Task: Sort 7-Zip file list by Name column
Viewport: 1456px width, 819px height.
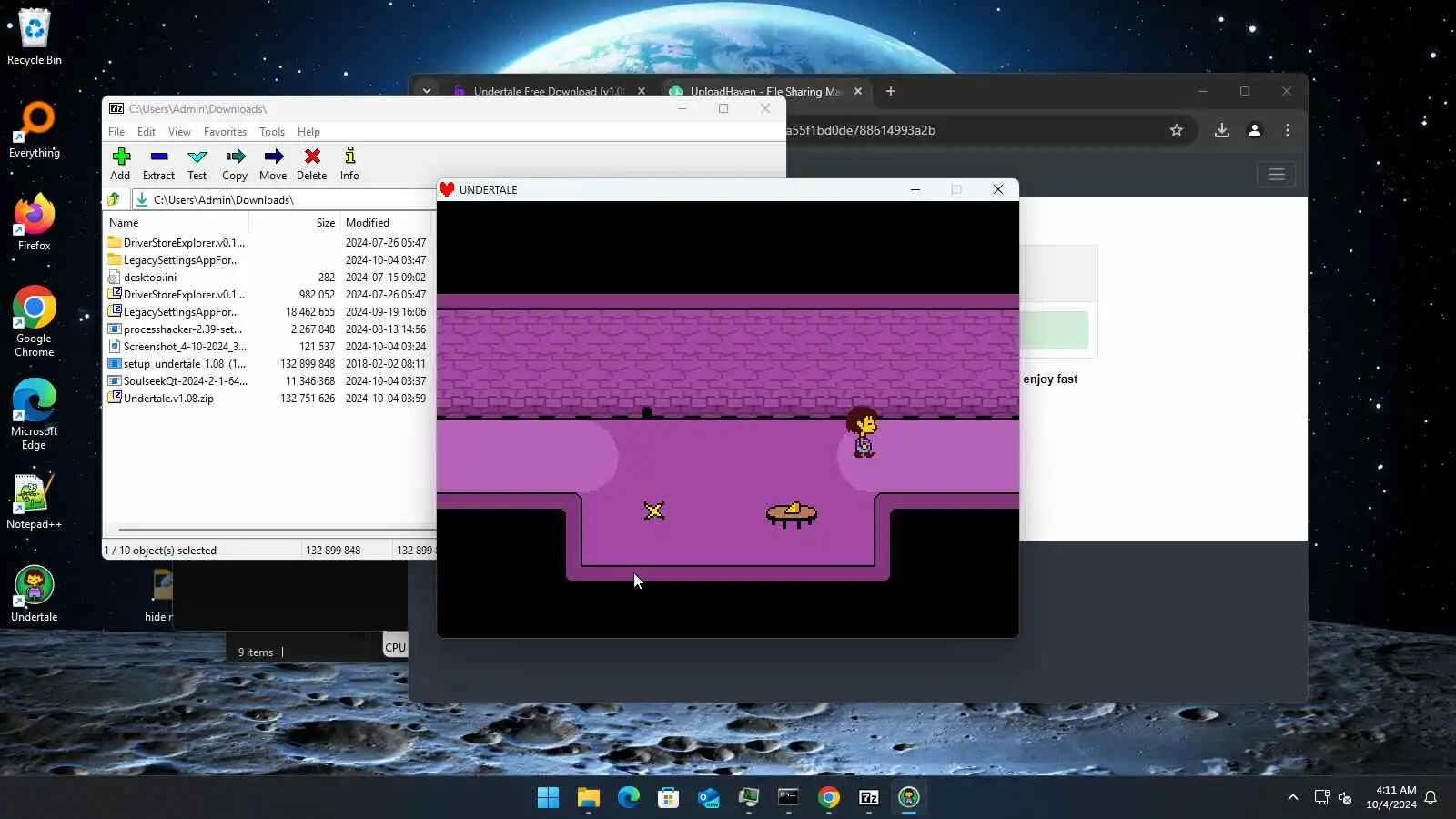Action: click(x=124, y=223)
